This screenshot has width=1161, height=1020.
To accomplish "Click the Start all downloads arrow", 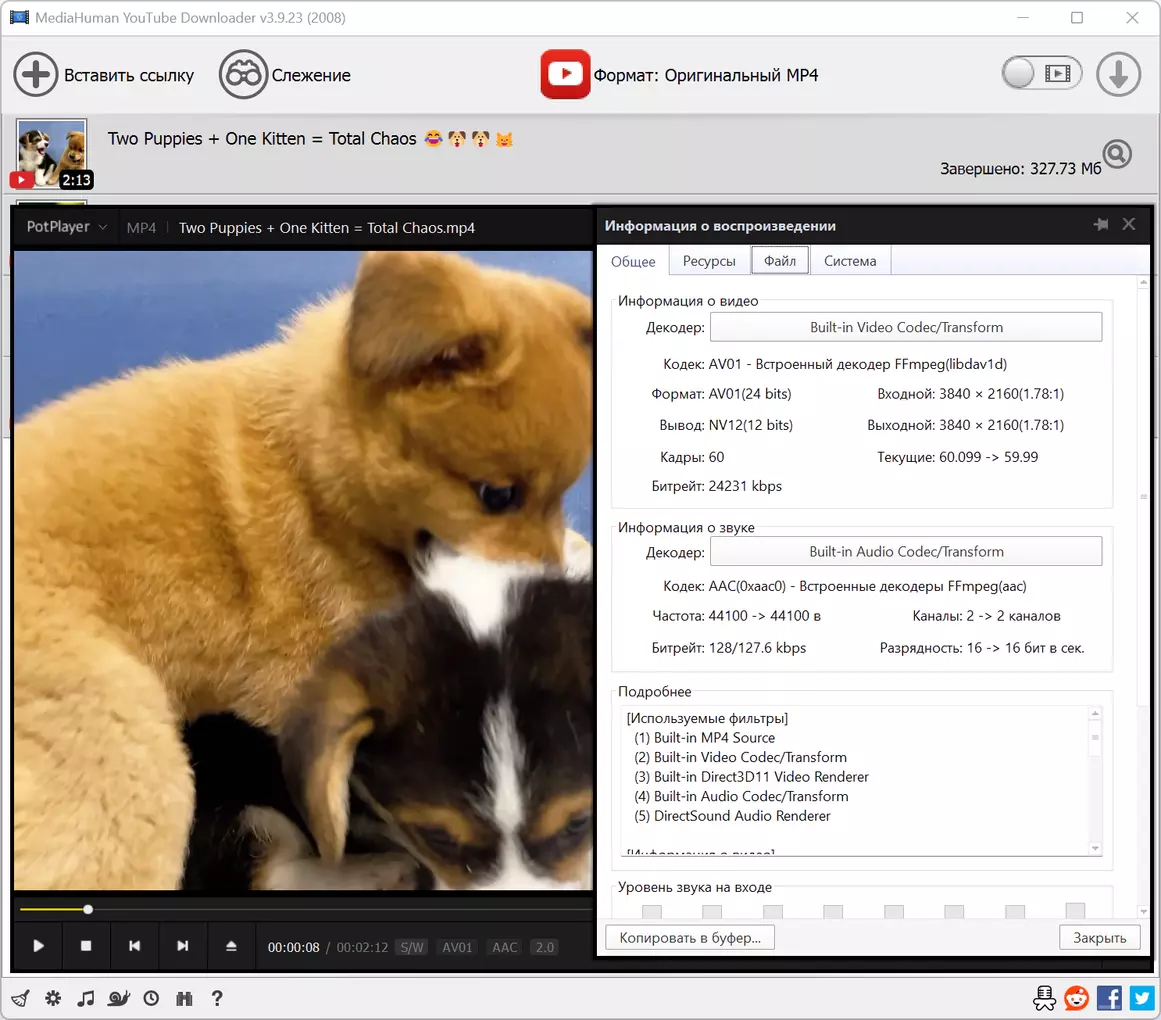I will point(1118,74).
